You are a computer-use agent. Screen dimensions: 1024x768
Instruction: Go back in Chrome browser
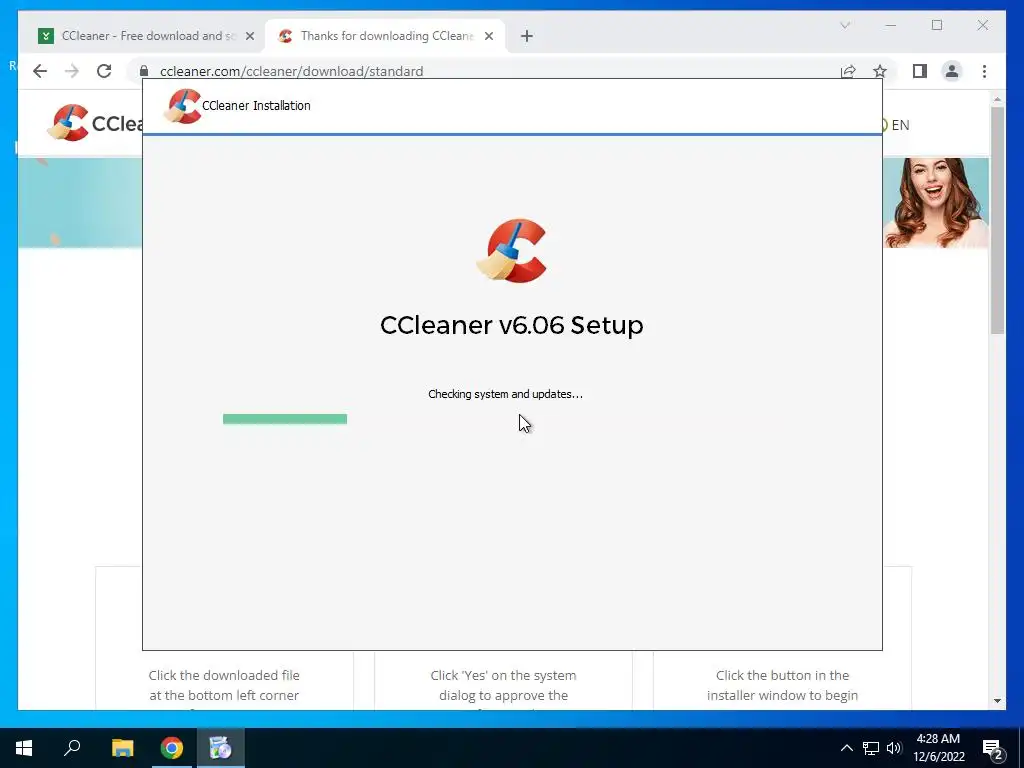[x=40, y=71]
